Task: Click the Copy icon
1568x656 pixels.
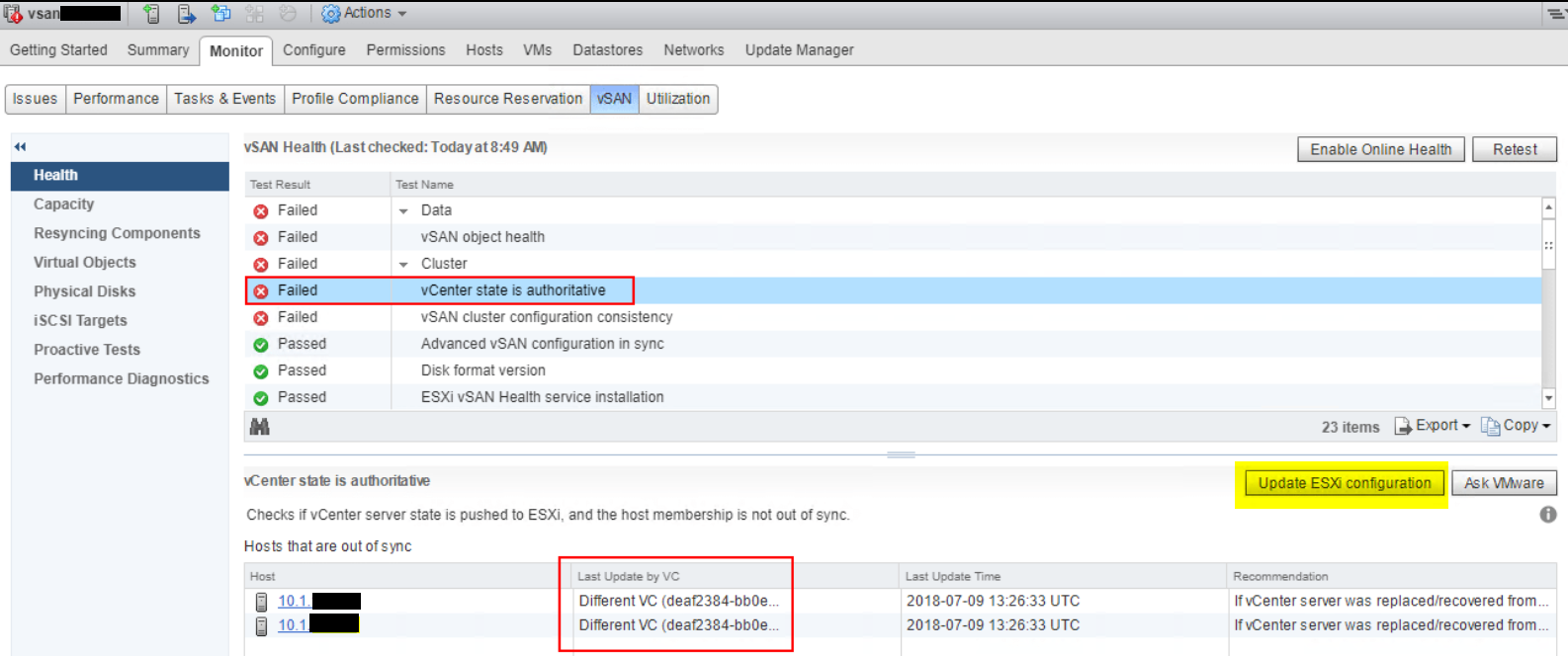Action: [x=1490, y=426]
